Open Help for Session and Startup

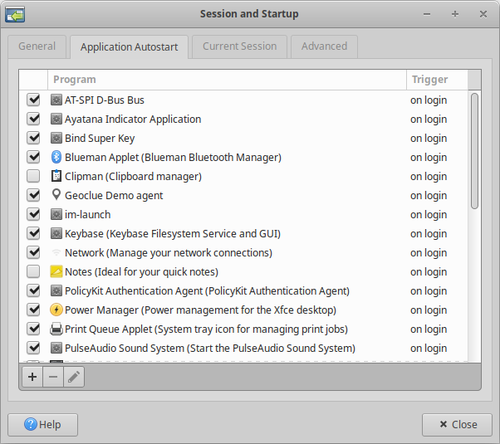point(43,425)
